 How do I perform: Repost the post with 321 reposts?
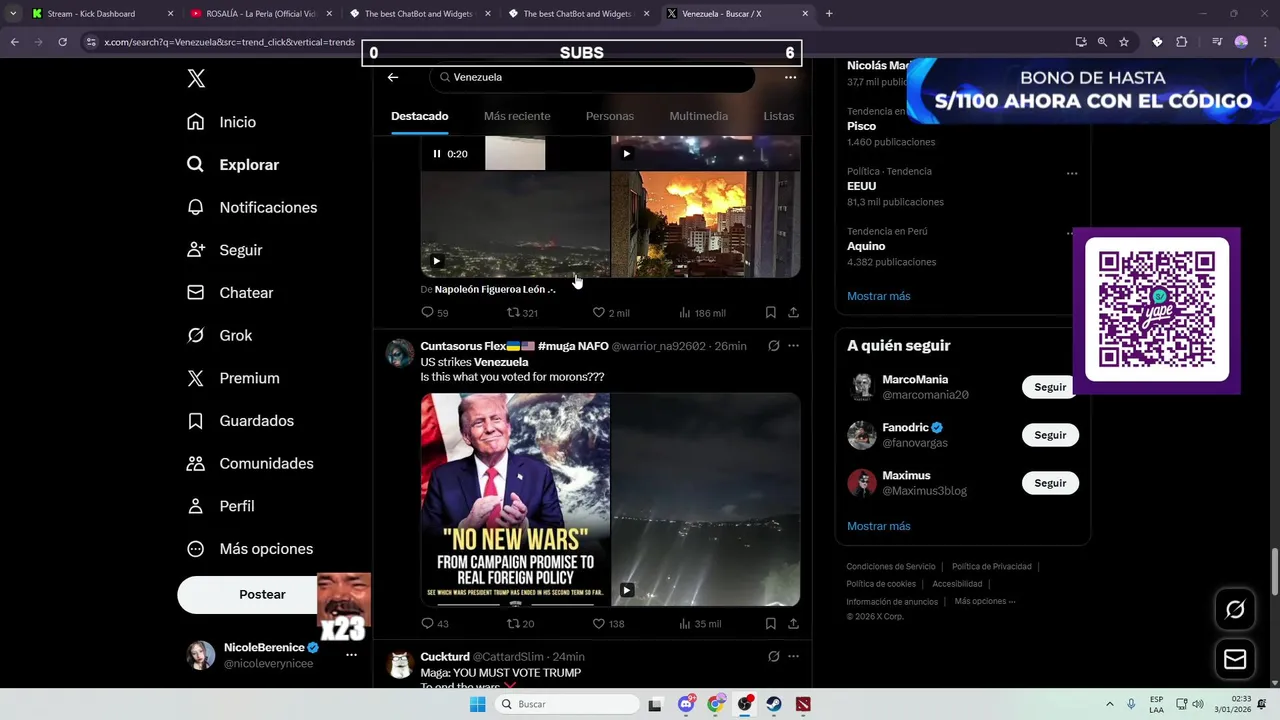click(x=522, y=313)
